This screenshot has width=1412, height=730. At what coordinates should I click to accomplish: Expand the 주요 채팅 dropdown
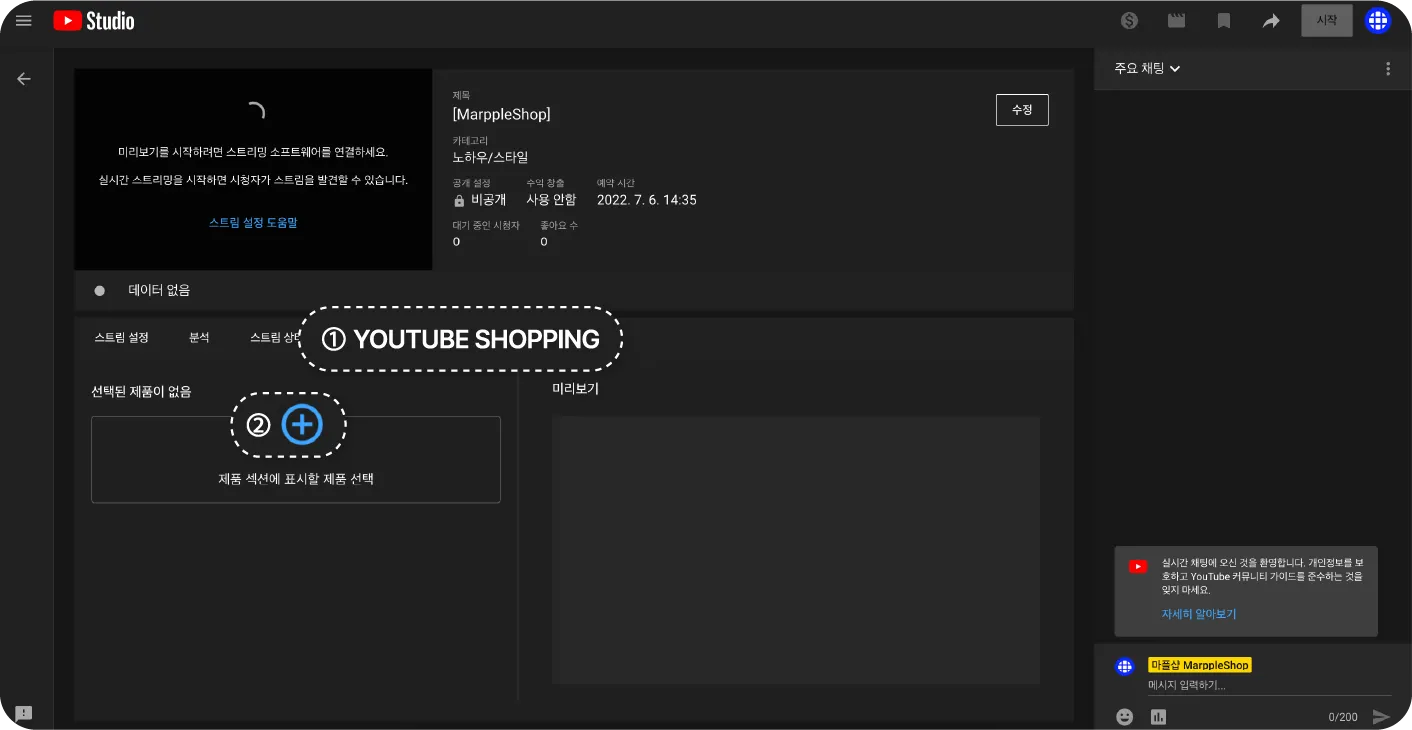pyautogui.click(x=1147, y=69)
